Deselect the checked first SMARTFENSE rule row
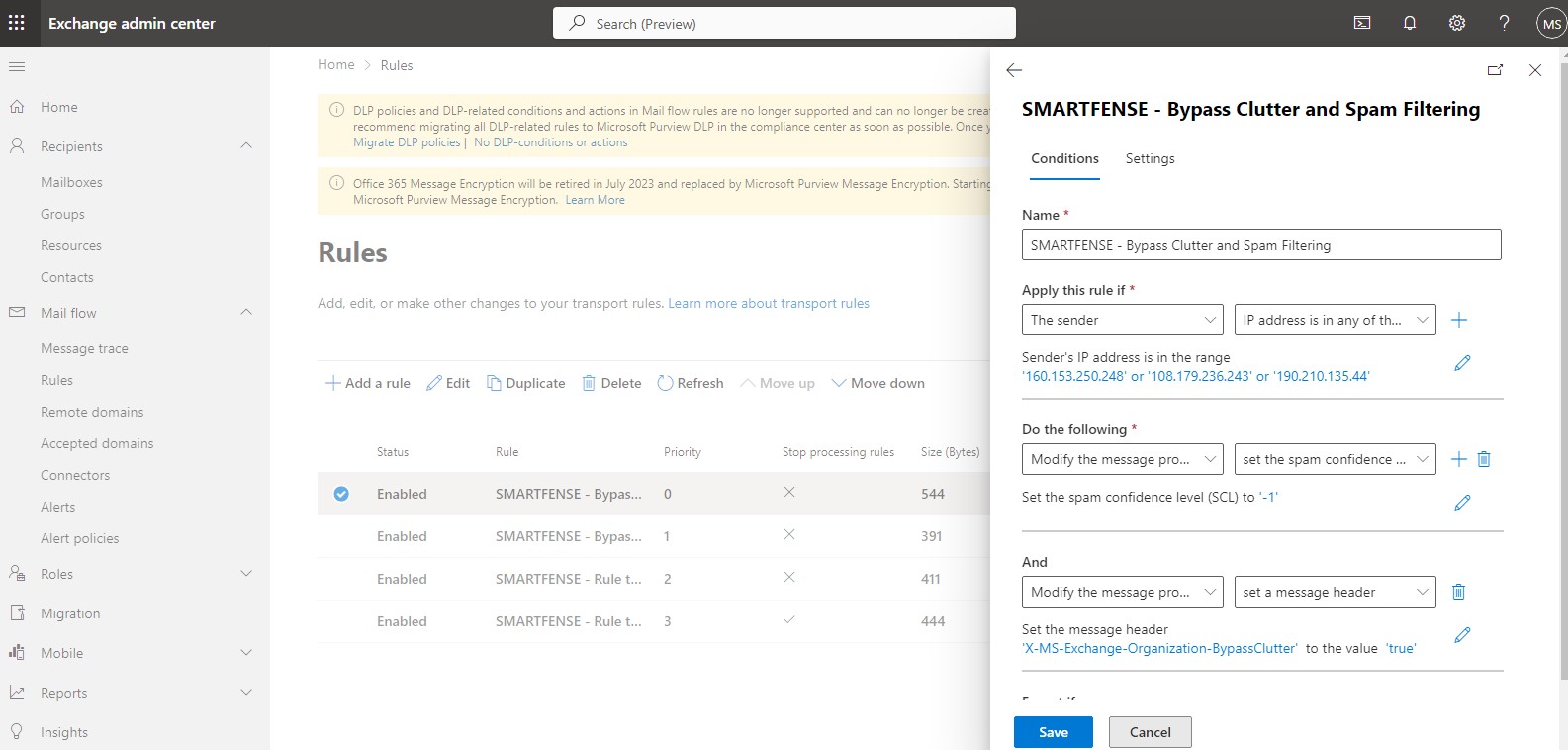 click(x=341, y=494)
